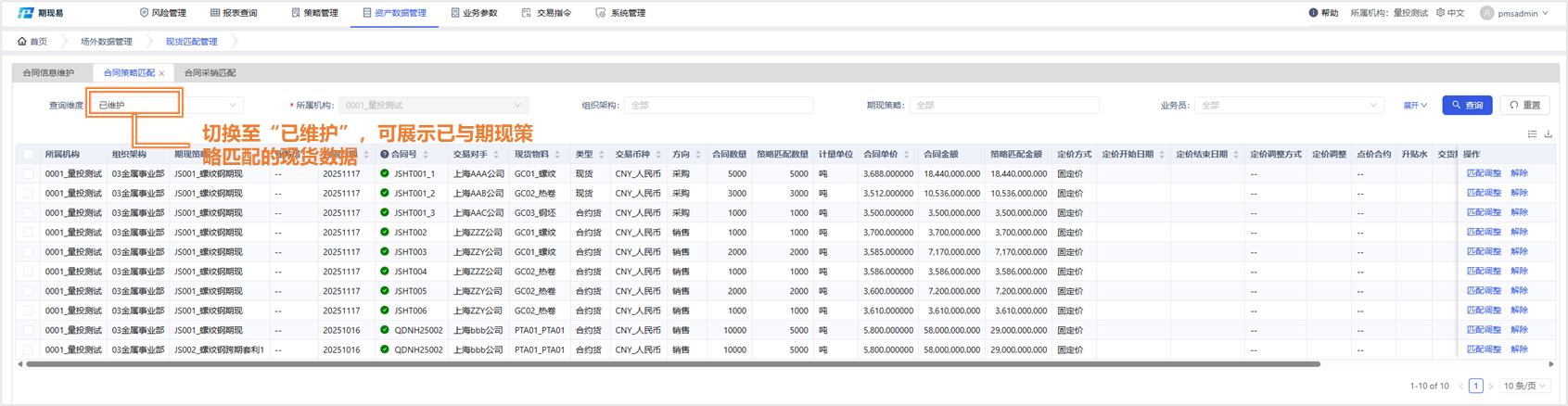Check the row checkbox for contract JSHT002

[x=28, y=233]
